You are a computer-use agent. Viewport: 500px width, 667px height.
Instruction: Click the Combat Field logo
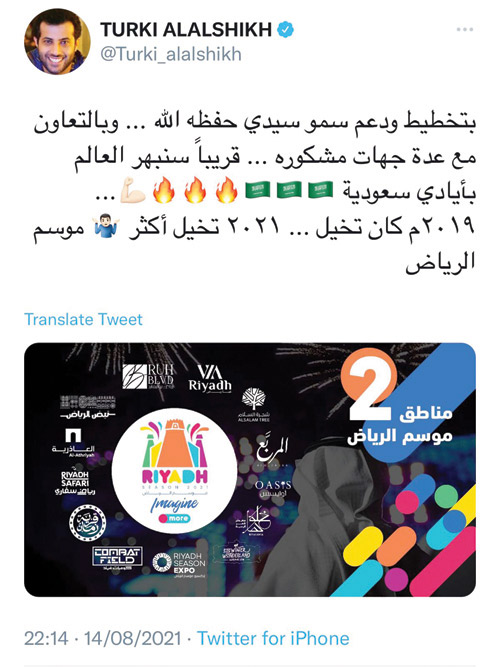117,558
